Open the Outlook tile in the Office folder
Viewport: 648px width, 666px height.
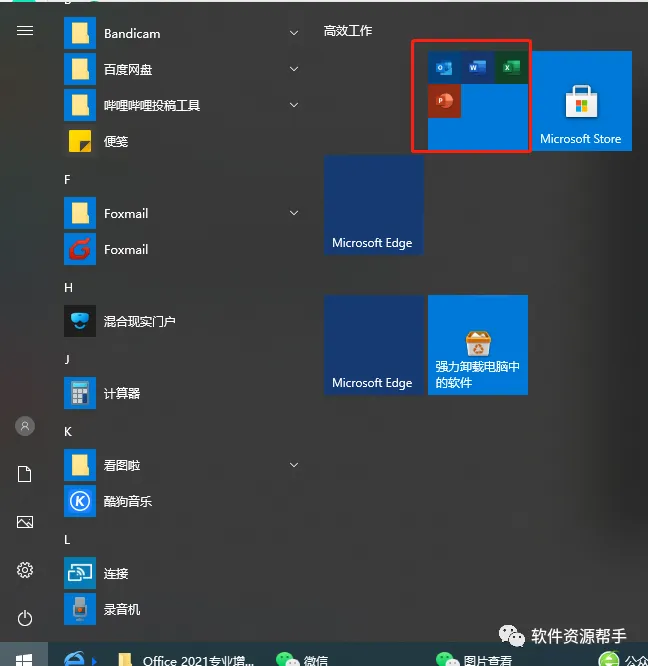tap(444, 68)
